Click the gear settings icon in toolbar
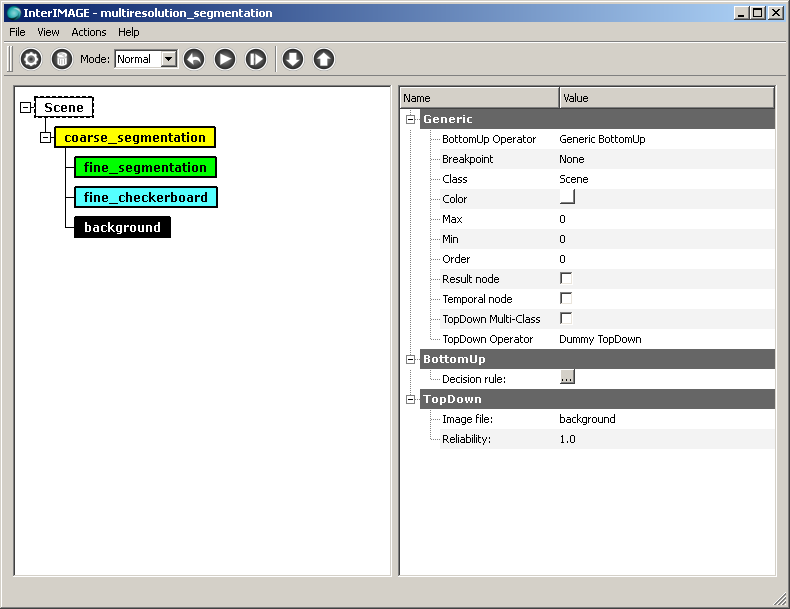This screenshot has height=609, width=790. click(31, 59)
